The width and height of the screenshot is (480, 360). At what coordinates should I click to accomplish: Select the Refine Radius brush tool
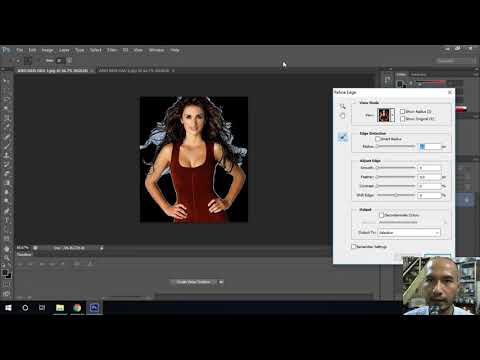coord(342,137)
